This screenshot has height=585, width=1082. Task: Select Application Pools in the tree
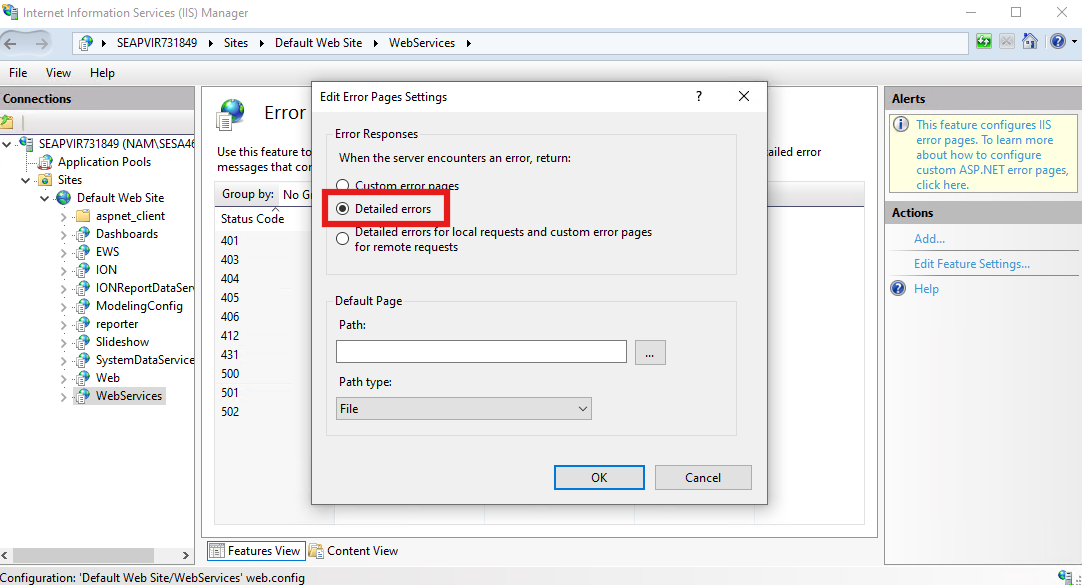point(104,161)
